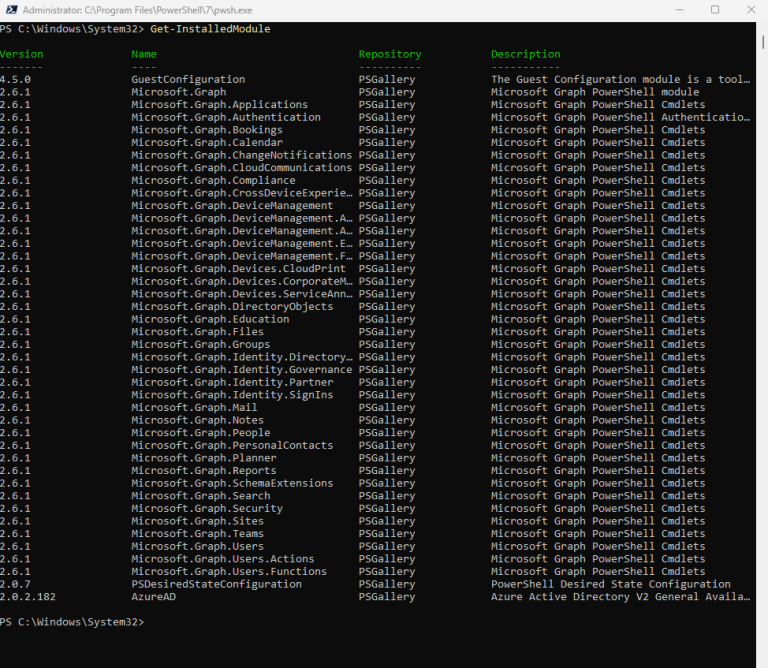
Task: Click version number 2.0.2.182
Action: click(x=27, y=596)
